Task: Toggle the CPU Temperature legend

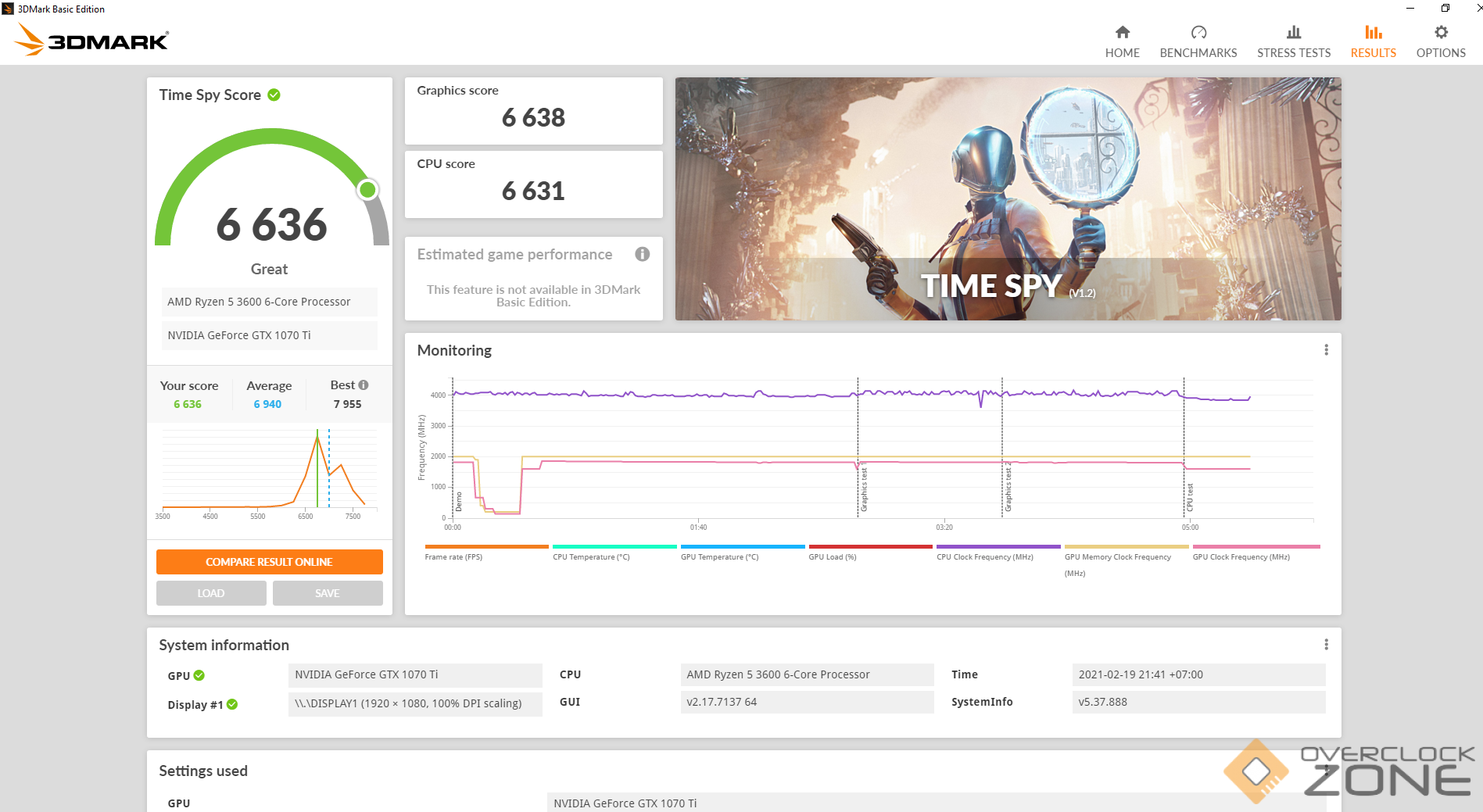Action: [614, 552]
